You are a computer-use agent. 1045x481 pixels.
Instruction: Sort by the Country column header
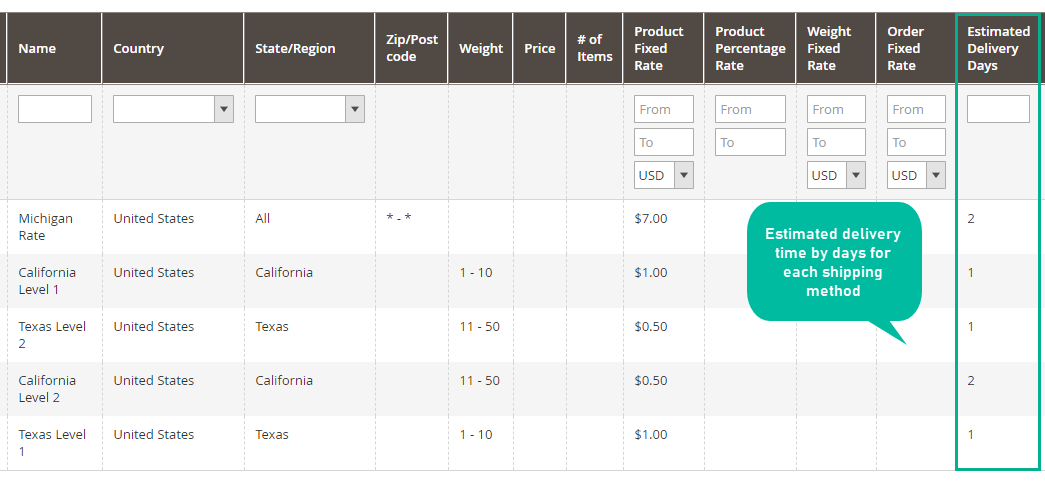[139, 49]
